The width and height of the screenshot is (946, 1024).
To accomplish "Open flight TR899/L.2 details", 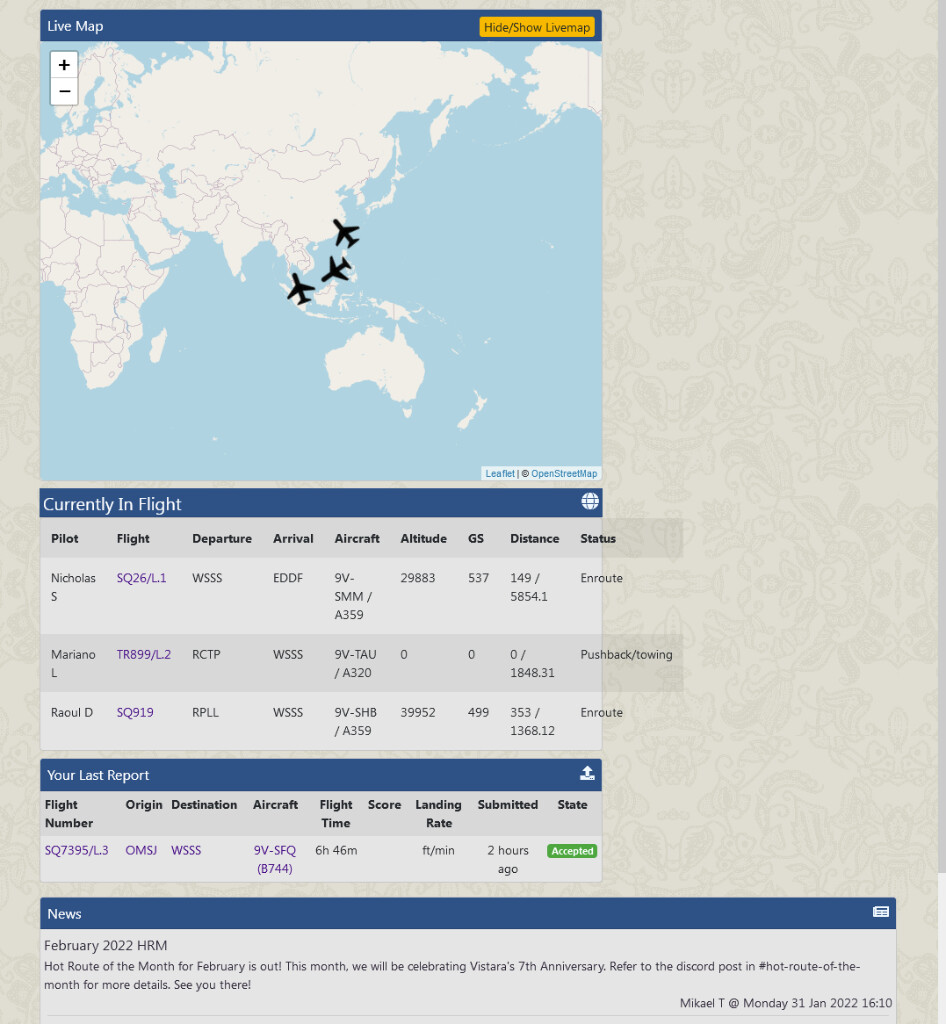I will click(143, 655).
